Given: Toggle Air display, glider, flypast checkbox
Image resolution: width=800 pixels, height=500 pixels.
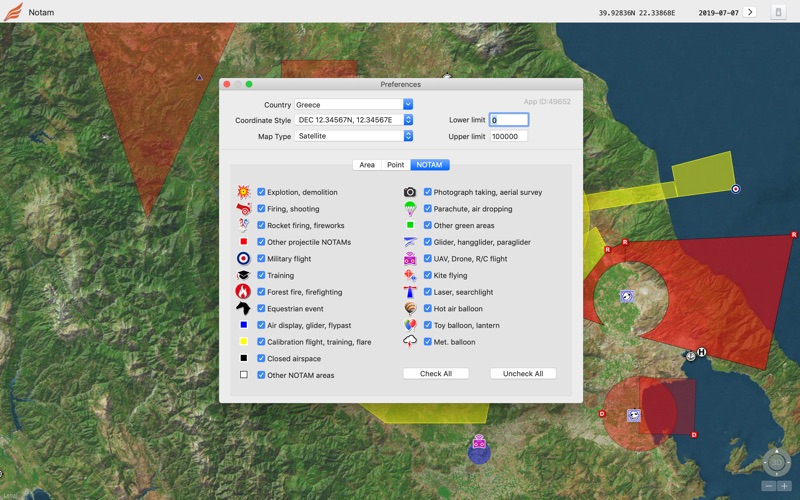Looking at the screenshot, I should point(261,325).
